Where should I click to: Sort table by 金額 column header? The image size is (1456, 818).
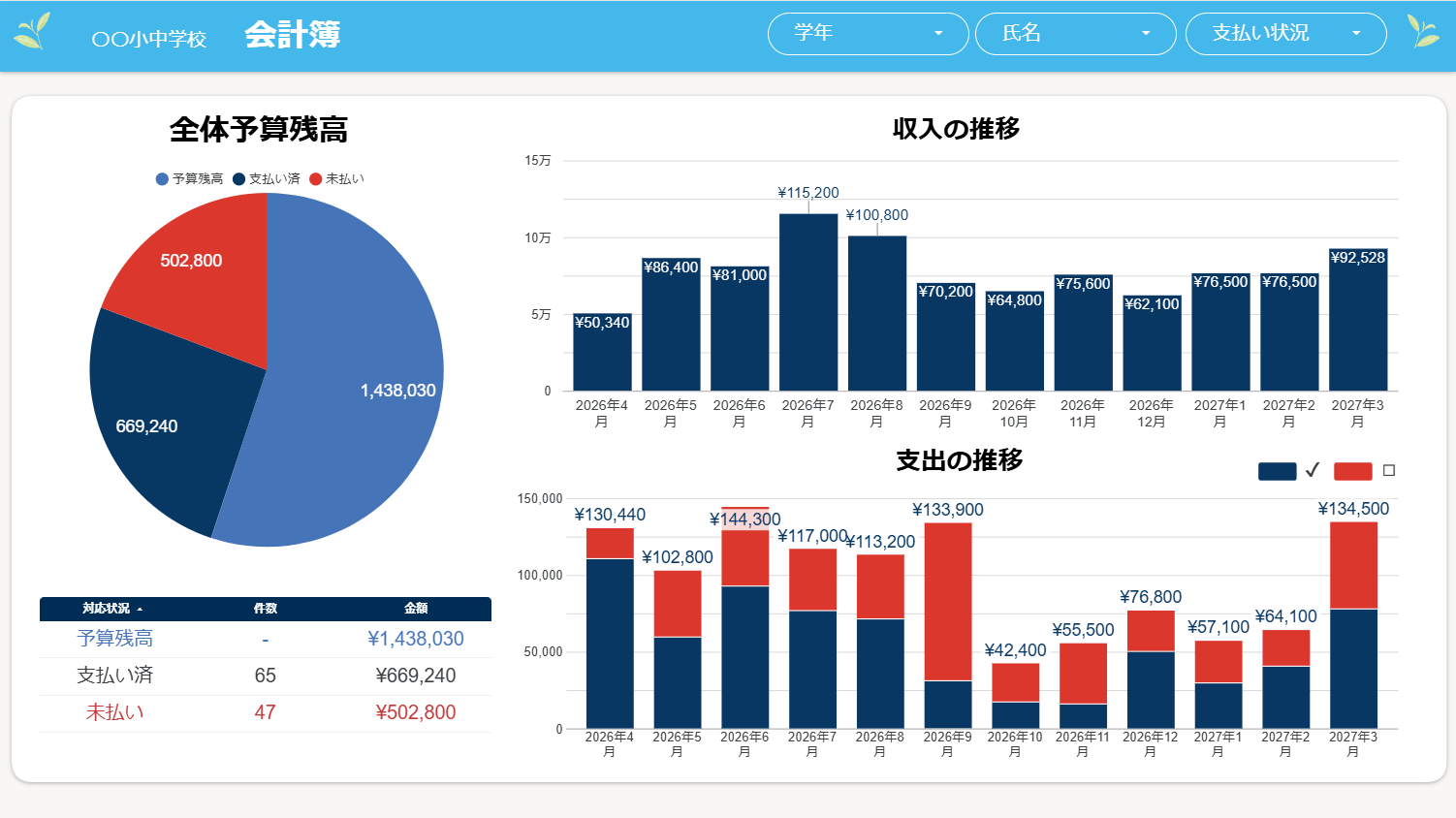pos(416,609)
